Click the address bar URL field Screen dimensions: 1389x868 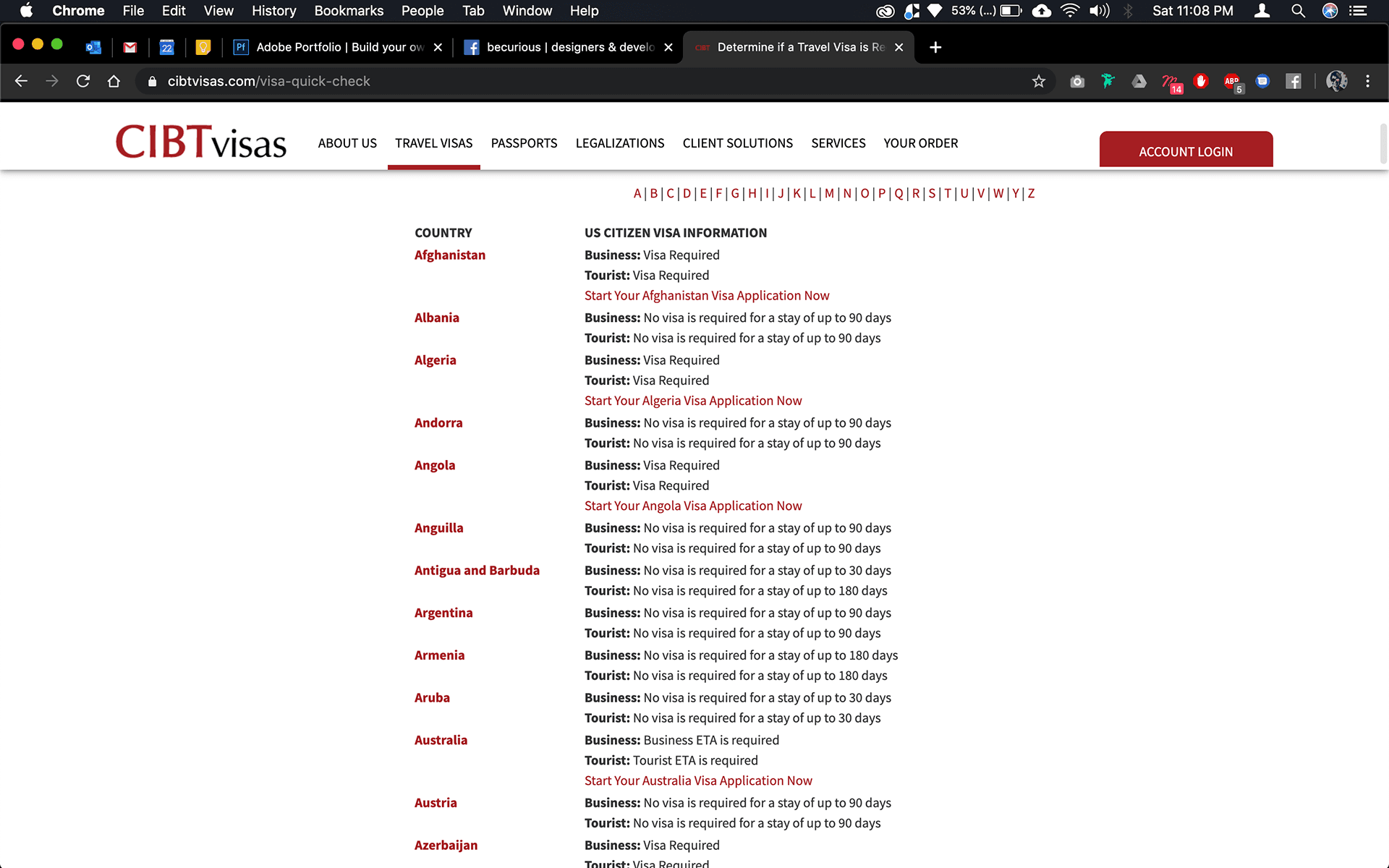click(506, 81)
